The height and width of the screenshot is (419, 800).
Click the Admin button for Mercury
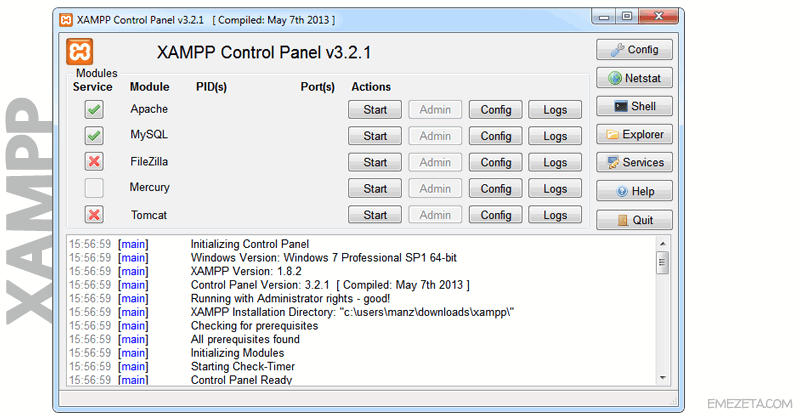435,189
